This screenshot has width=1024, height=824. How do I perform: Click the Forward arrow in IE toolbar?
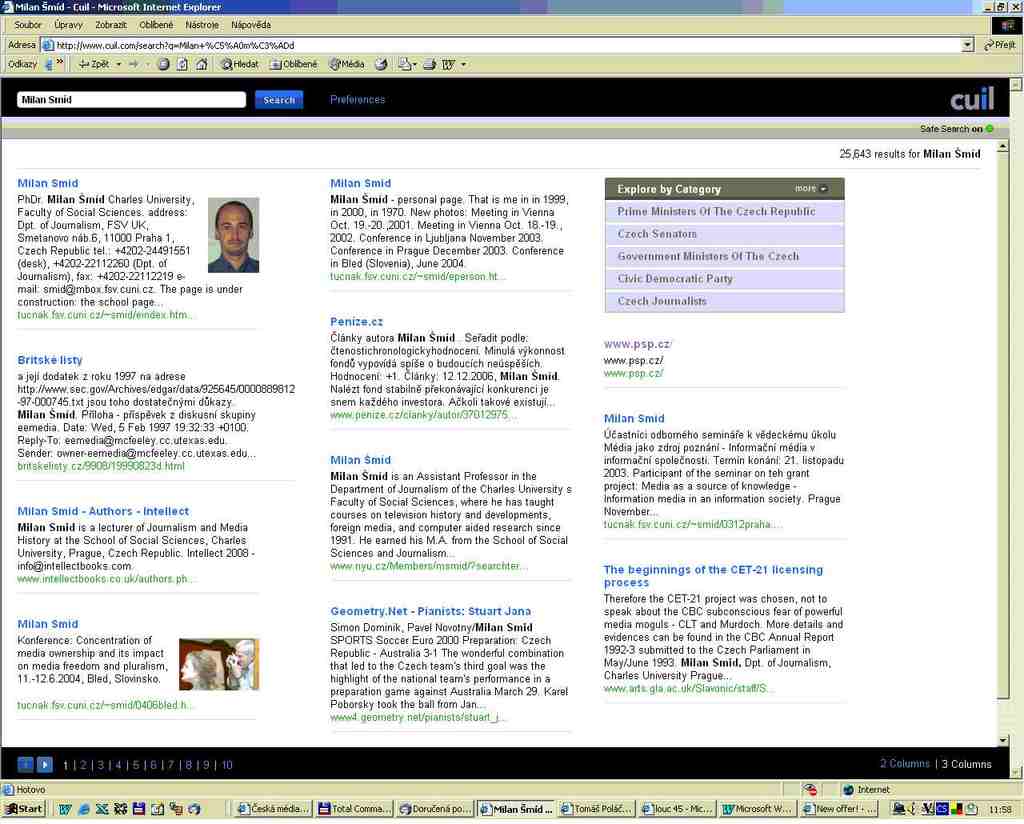[x=134, y=64]
